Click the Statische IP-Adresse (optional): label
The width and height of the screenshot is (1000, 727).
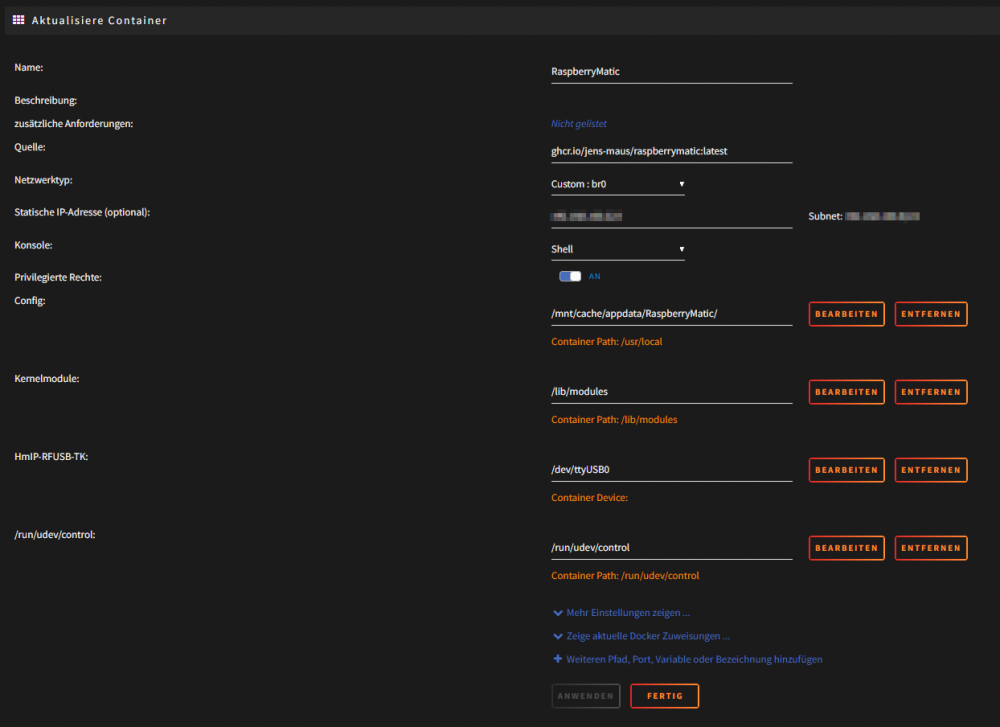[82, 212]
